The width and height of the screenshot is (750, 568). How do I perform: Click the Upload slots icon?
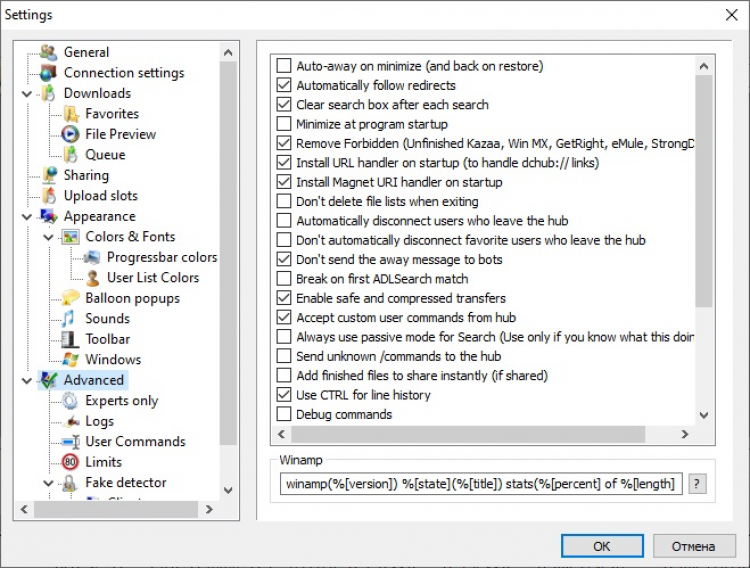coord(48,196)
